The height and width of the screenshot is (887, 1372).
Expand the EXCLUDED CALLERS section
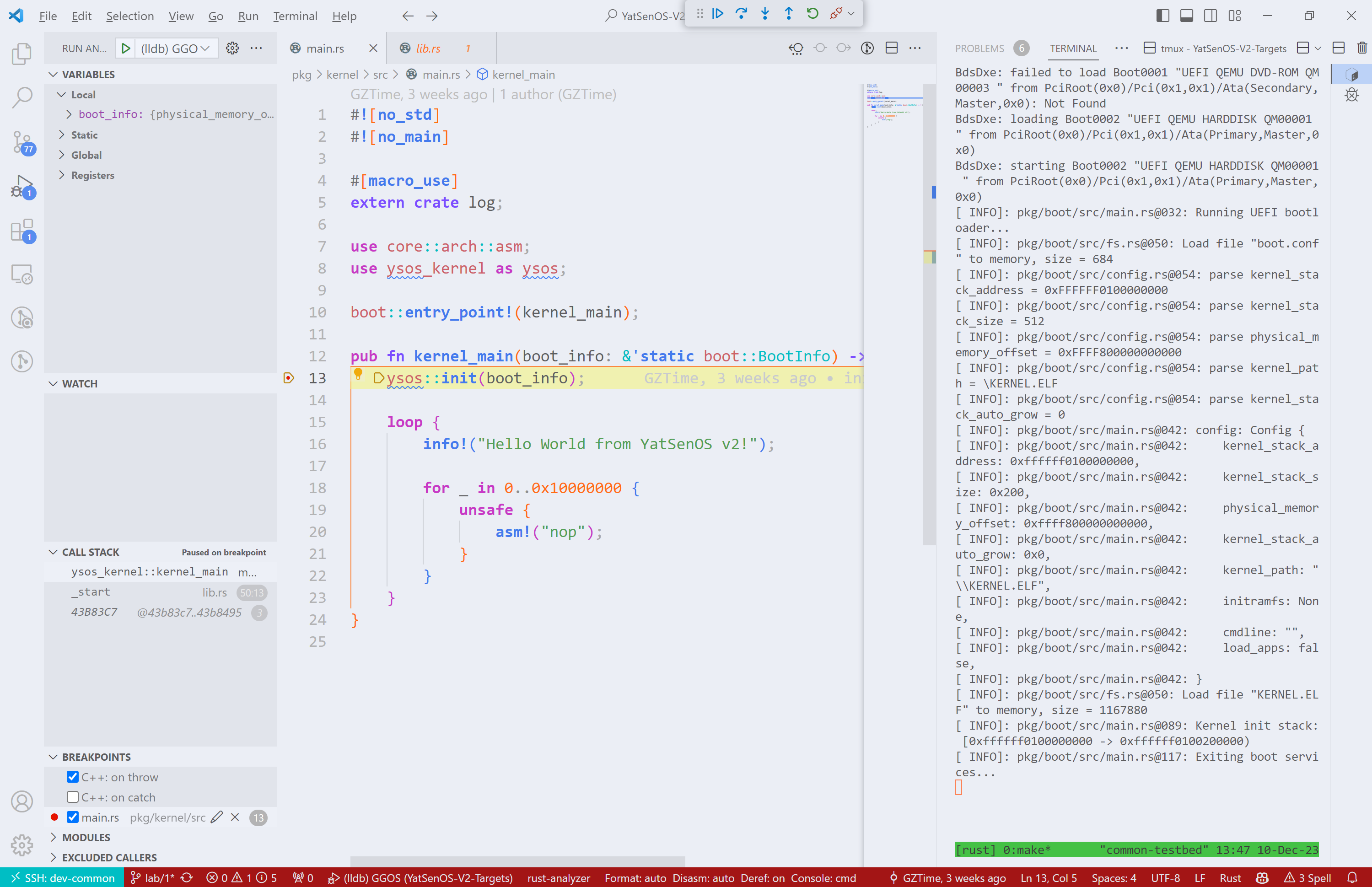tap(53, 858)
